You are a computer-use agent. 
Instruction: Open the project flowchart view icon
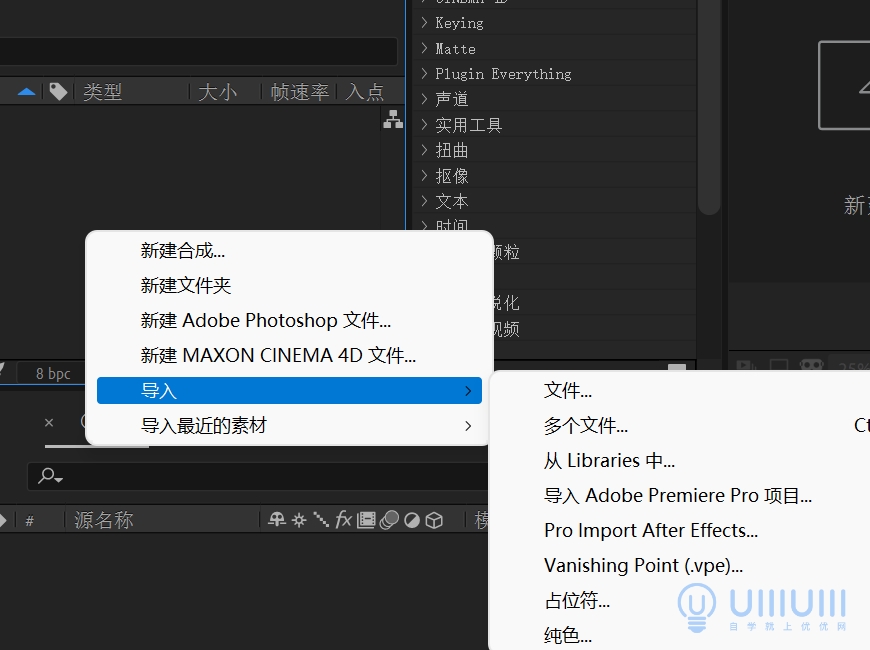pos(393,119)
